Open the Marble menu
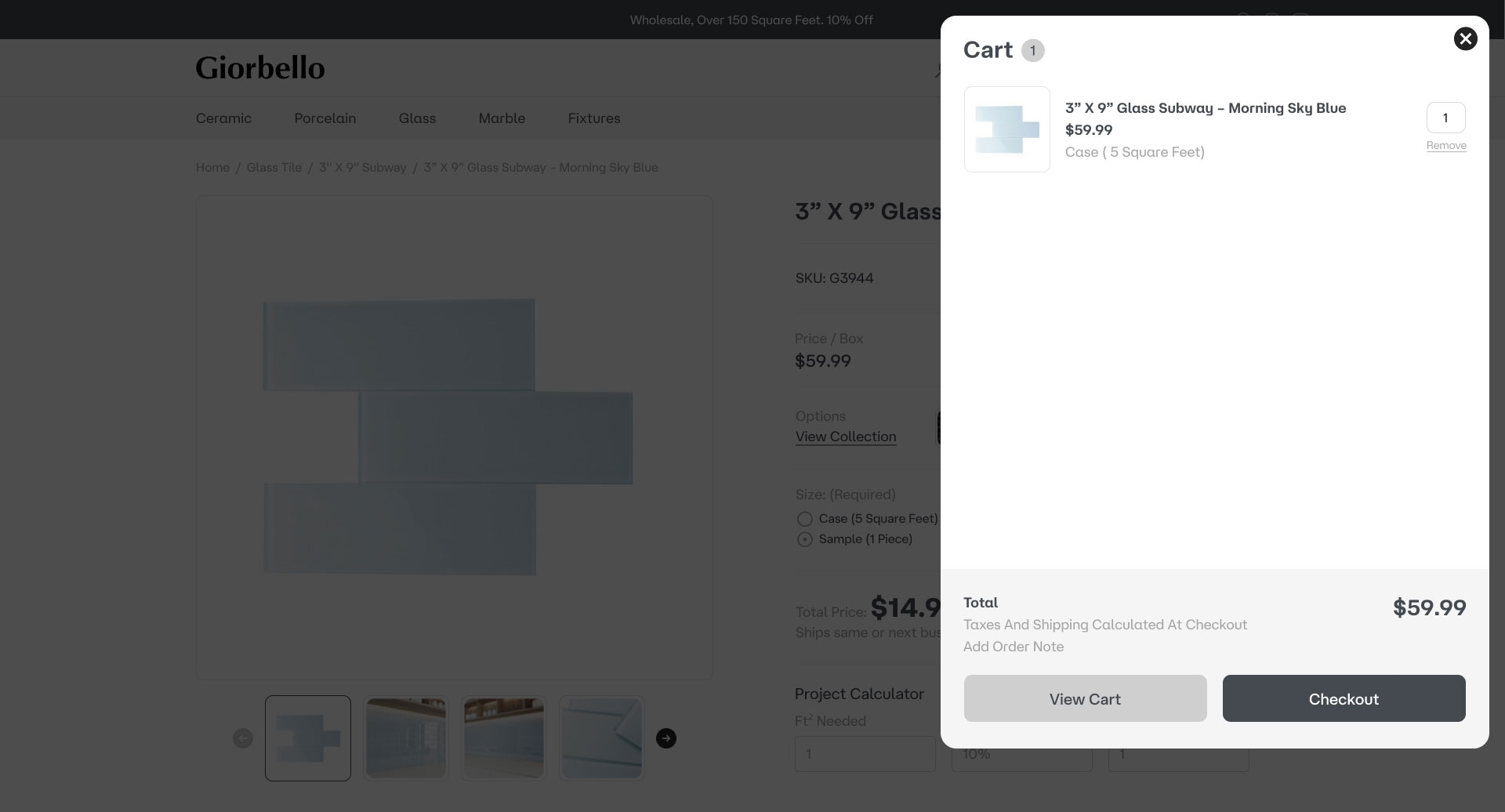Screen dimensions: 1505x812 click(x=502, y=118)
